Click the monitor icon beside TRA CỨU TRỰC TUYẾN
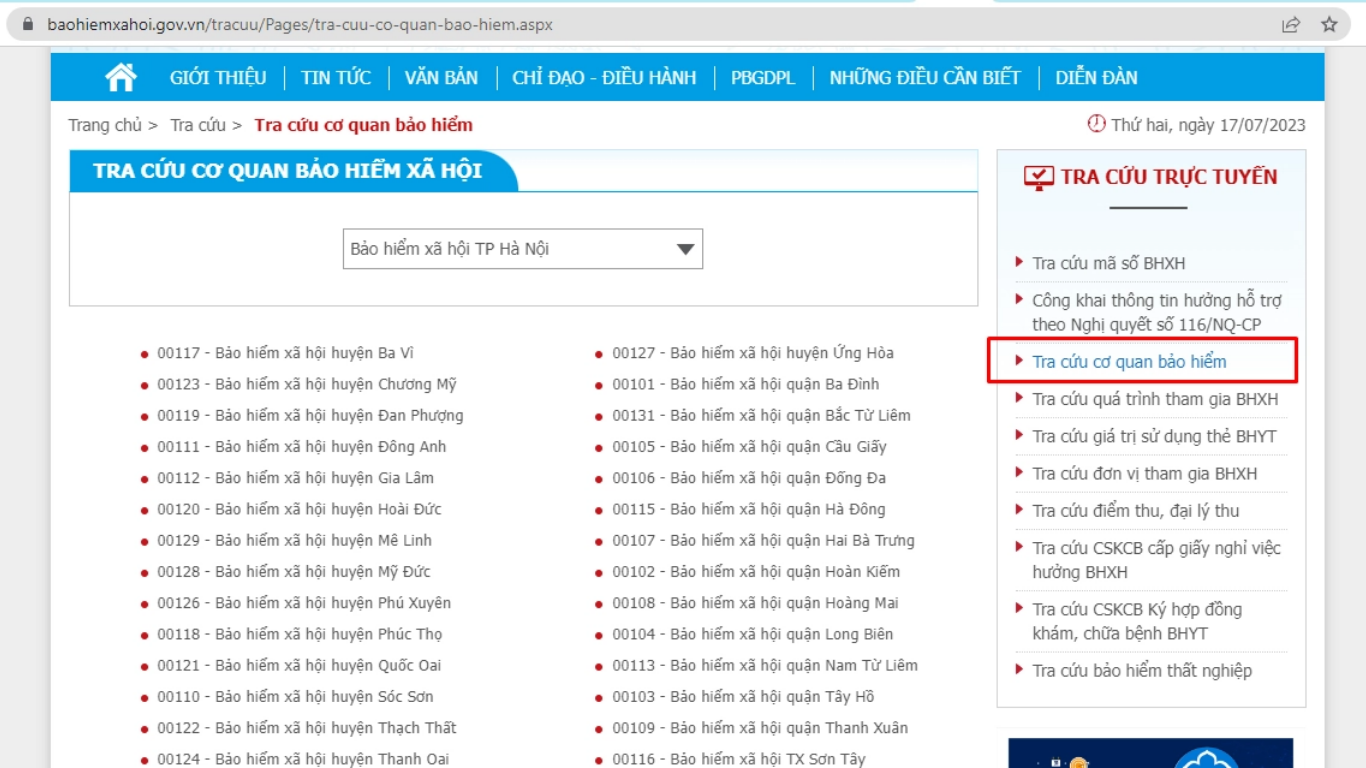Image resolution: width=1366 pixels, height=768 pixels. coord(1040,176)
